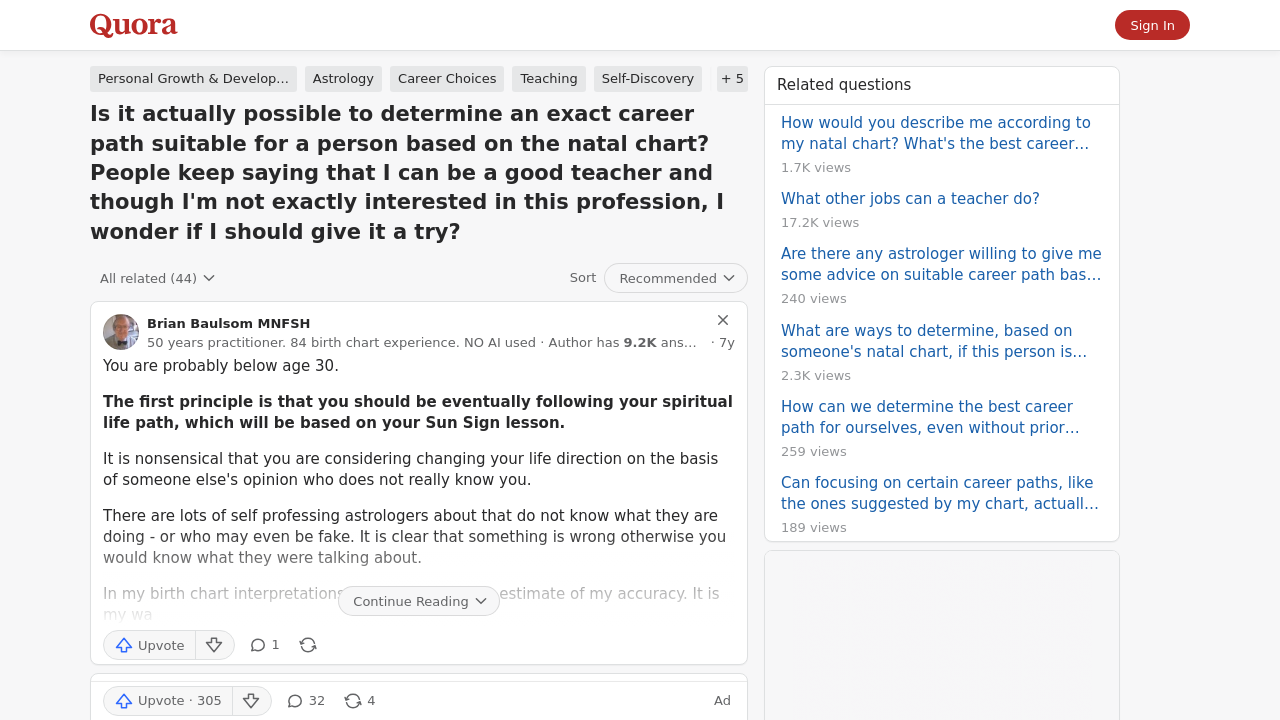Open the 32 comments on the ad post
The width and height of the screenshot is (1280, 720).
click(x=306, y=701)
